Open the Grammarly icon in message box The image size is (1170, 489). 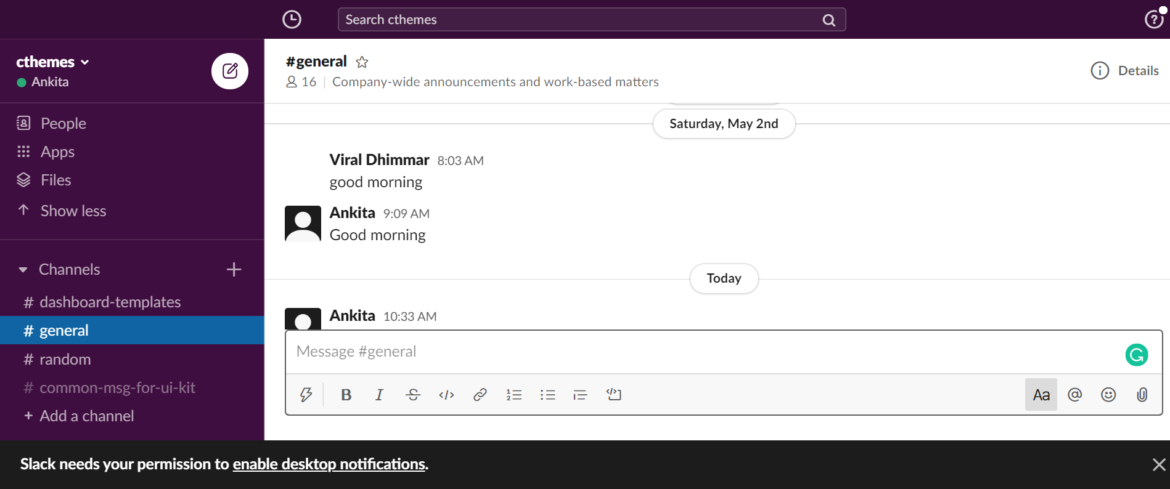coord(1136,355)
